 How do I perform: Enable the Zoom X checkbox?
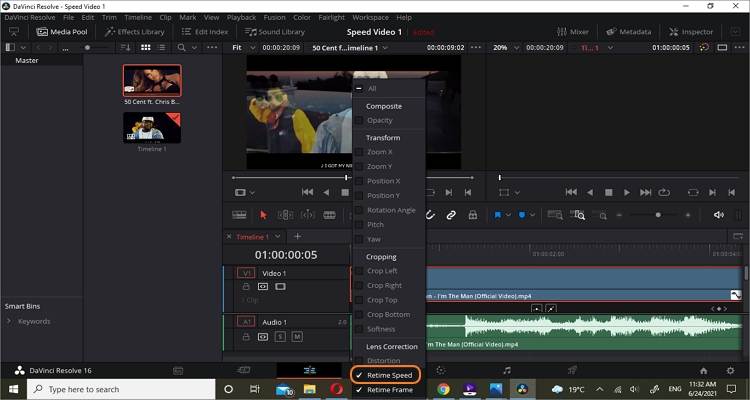click(x=359, y=152)
